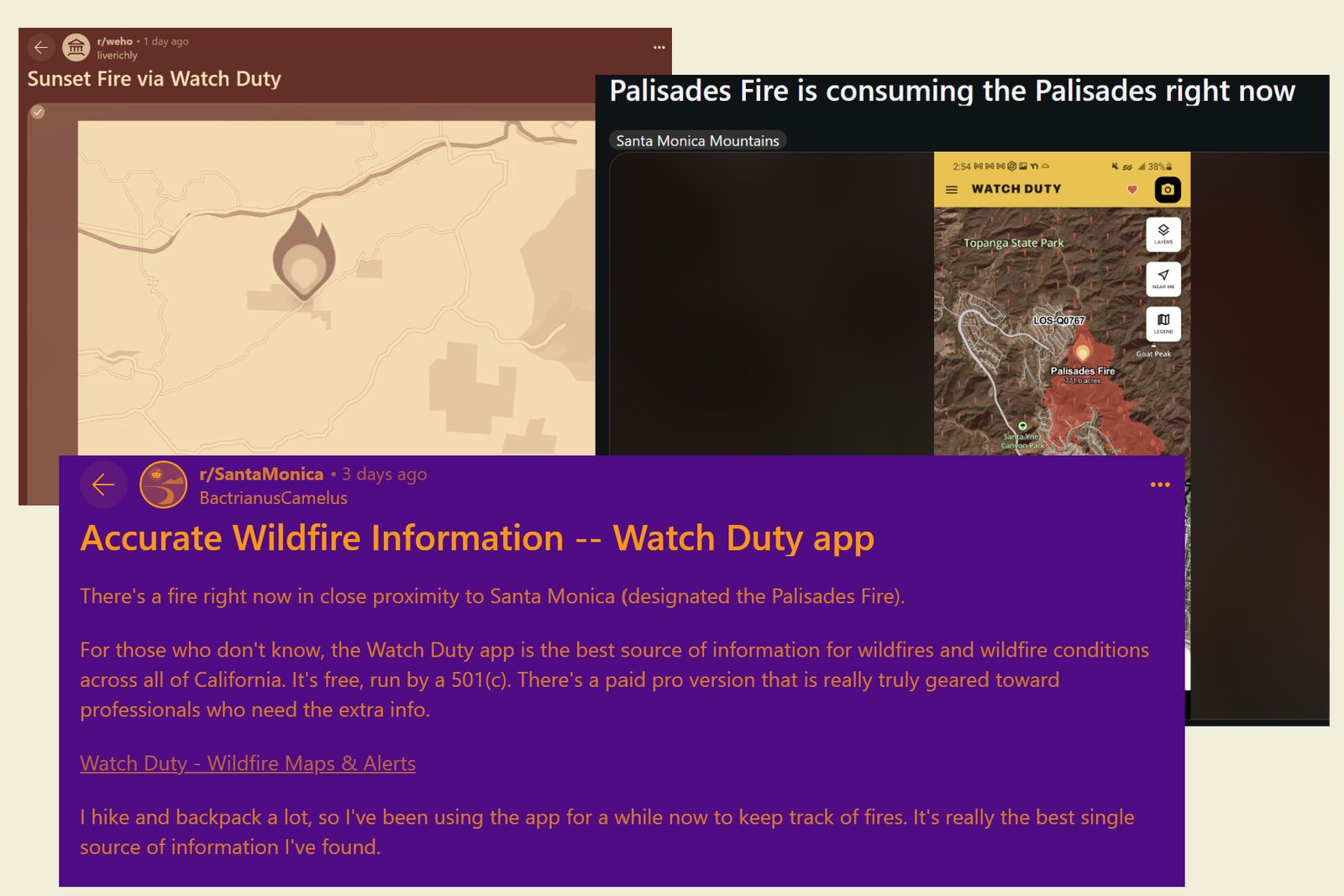Screen dimensions: 1344x896
Task: Follow Watch Duty - Wildfire Maps & Alerts link
Action: tap(248, 763)
